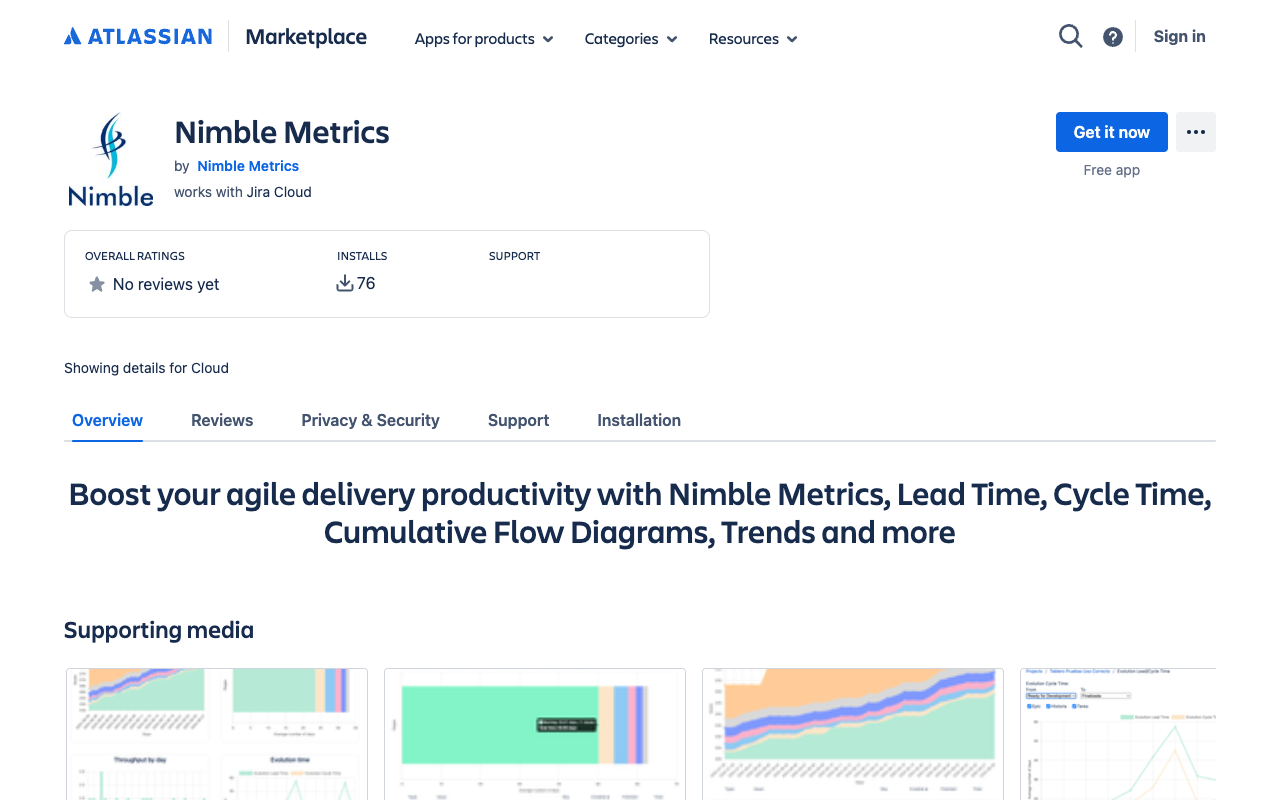Expand the Categories dropdown

click(631, 39)
